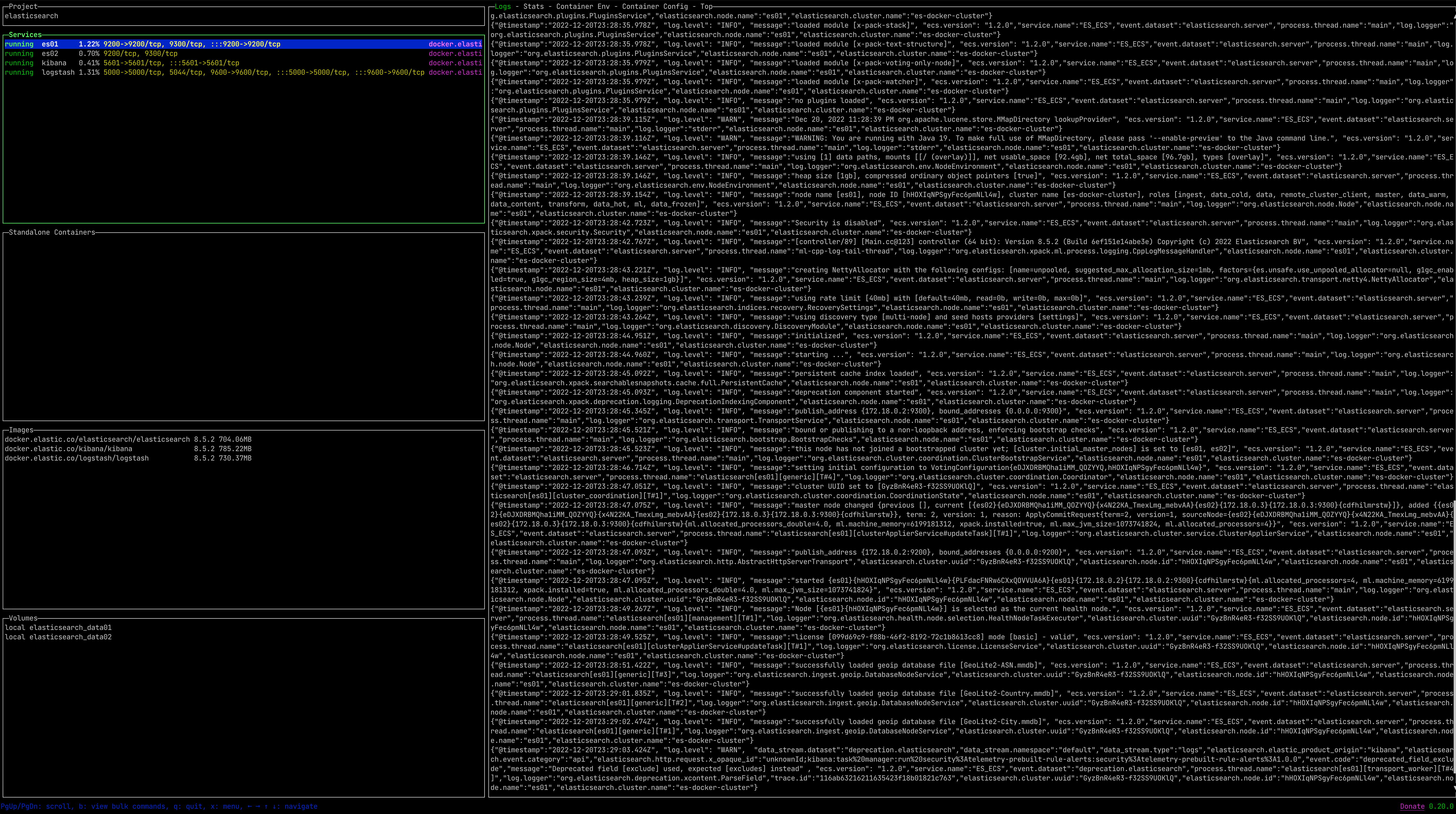Image resolution: width=1456 pixels, height=814 pixels.
Task: Select the kibana service row
Action: tap(244, 63)
